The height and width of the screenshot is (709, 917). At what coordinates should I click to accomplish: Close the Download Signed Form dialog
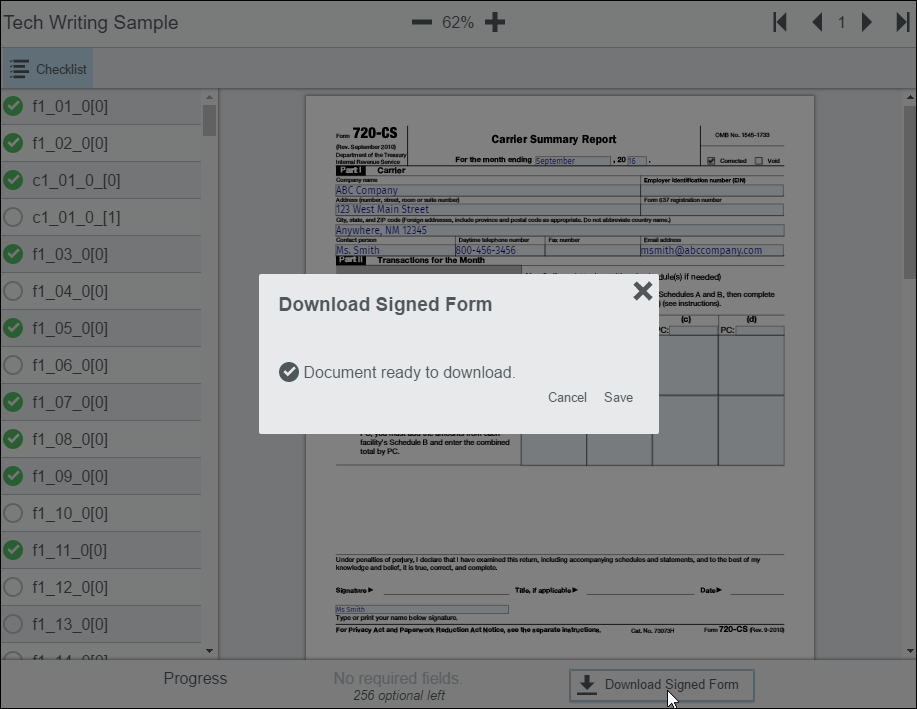click(x=643, y=291)
